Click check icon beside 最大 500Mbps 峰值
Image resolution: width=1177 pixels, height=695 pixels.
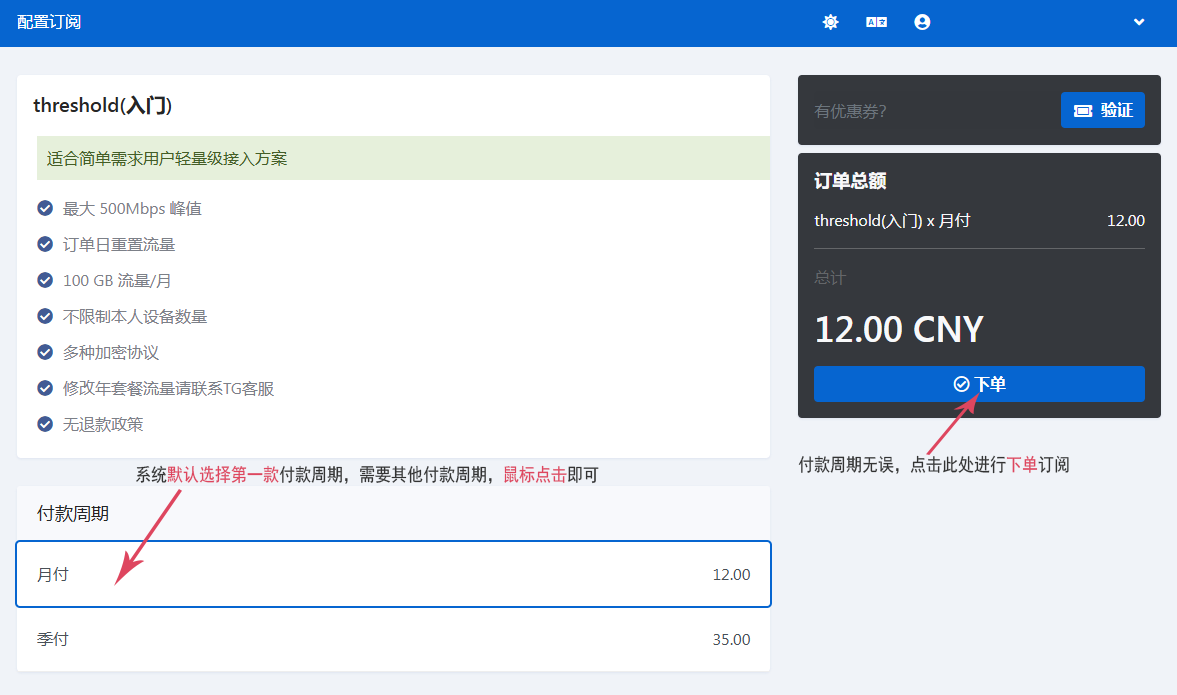[45, 208]
